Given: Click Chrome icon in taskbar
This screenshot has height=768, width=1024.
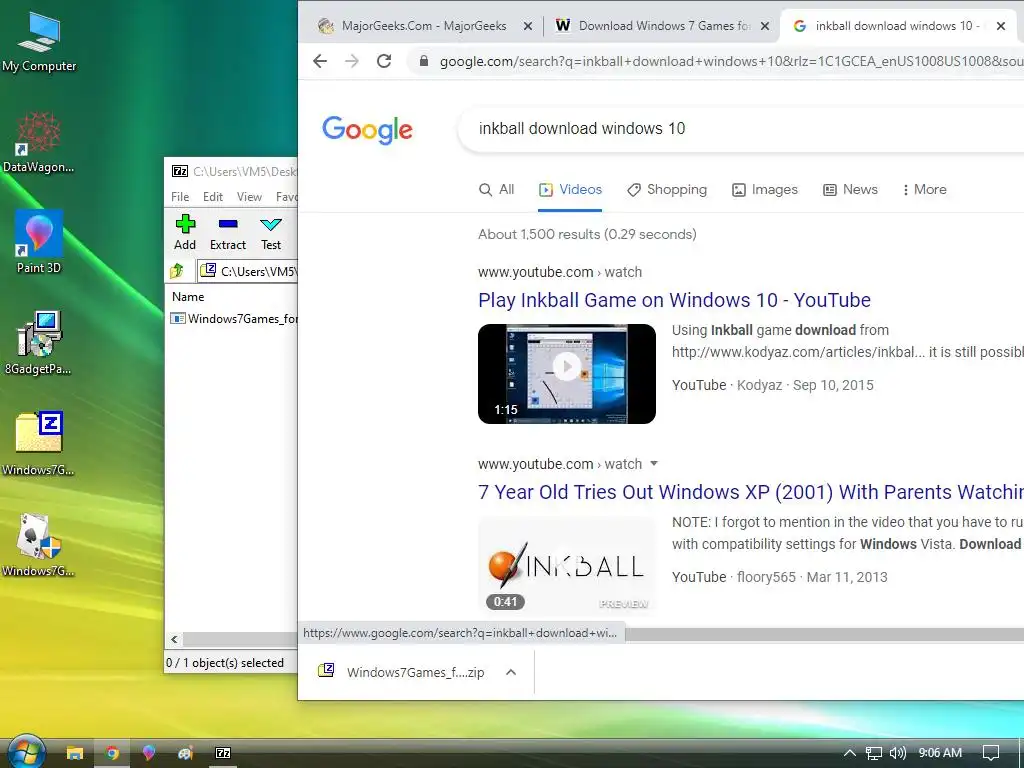Looking at the screenshot, I should (112, 753).
